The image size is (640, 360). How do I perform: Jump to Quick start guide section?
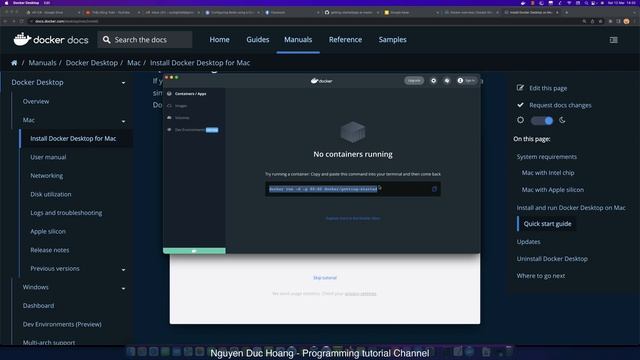[547, 224]
